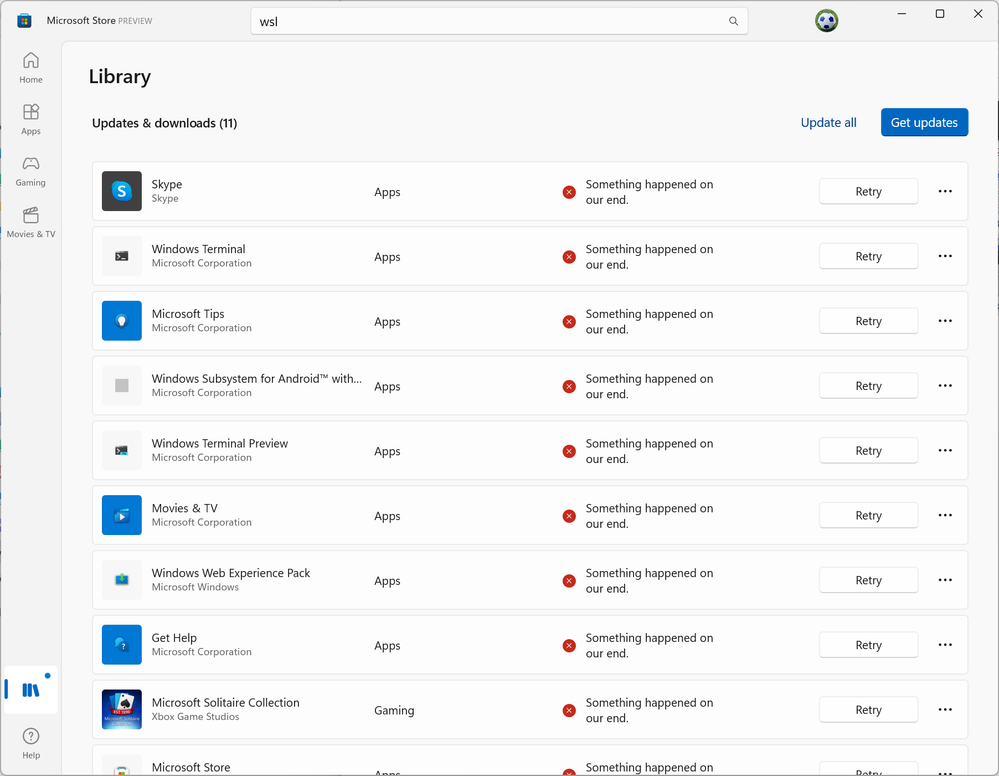
Task: Click the Skype app name text
Action: 167,184
